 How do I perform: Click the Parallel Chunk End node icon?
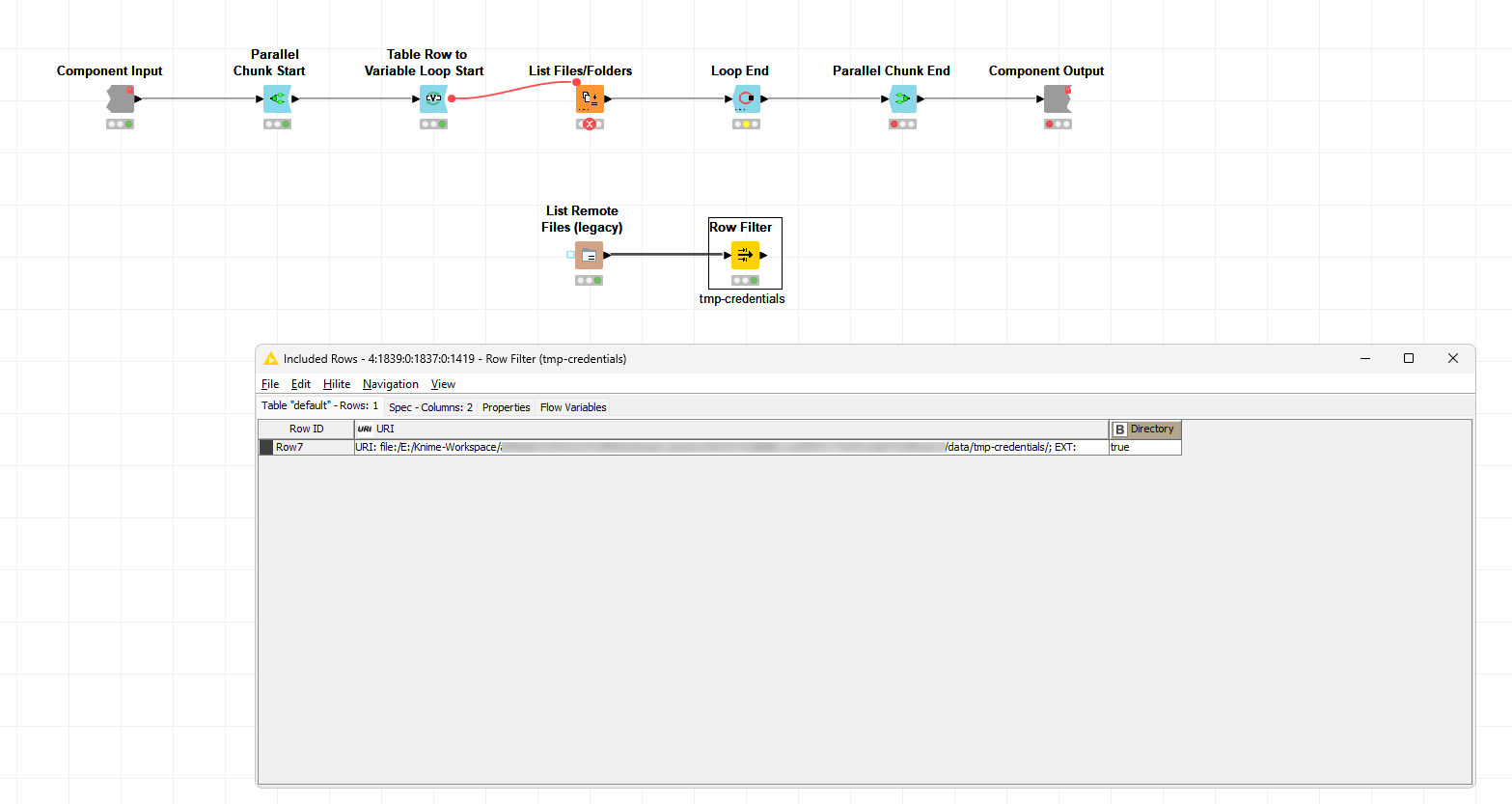click(902, 98)
